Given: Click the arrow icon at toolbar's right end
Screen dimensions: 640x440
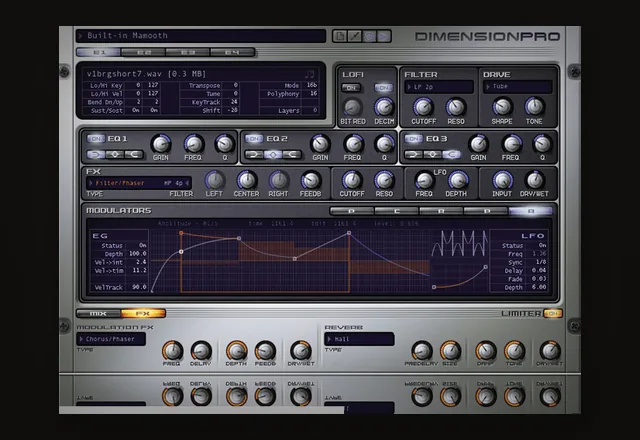Looking at the screenshot, I should pyautogui.click(x=384, y=36).
